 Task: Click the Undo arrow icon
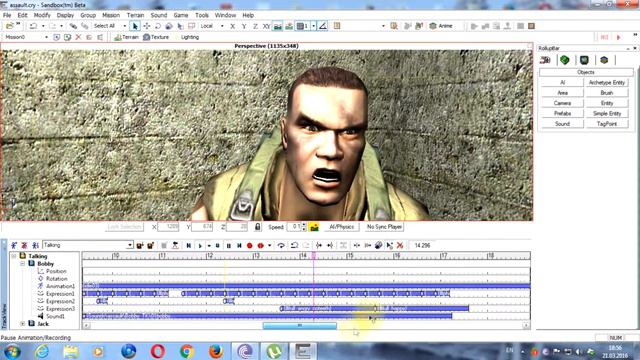(33, 26)
